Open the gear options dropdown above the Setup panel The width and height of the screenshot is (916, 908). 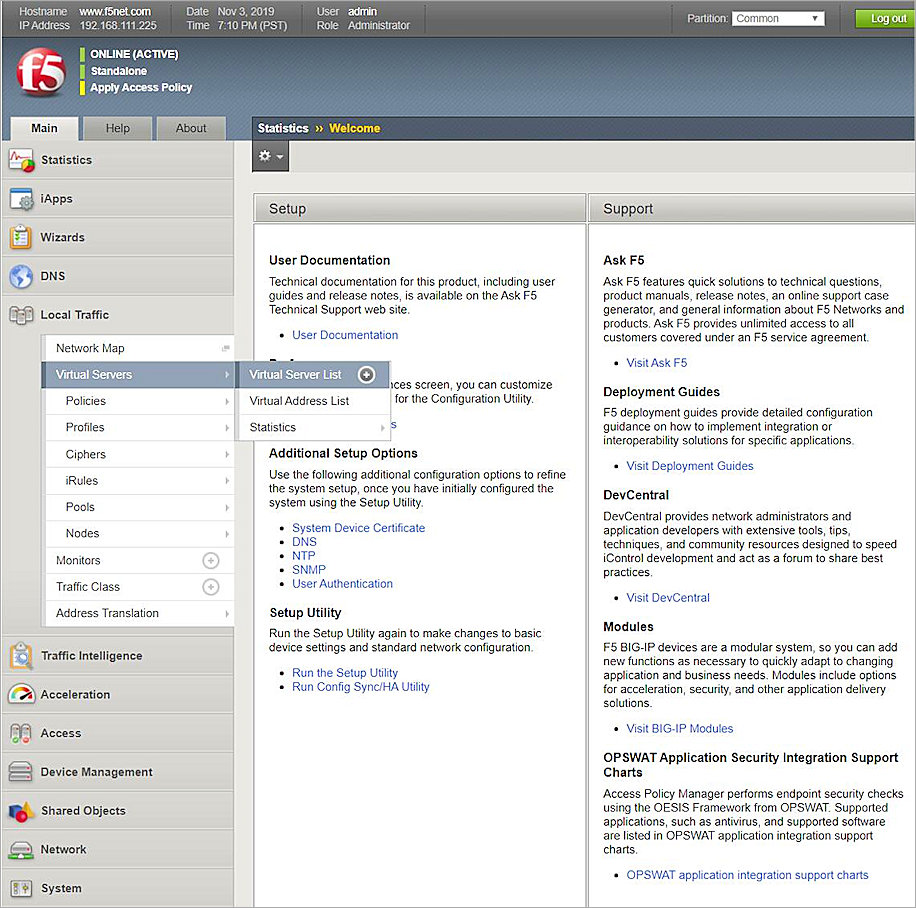(269, 156)
